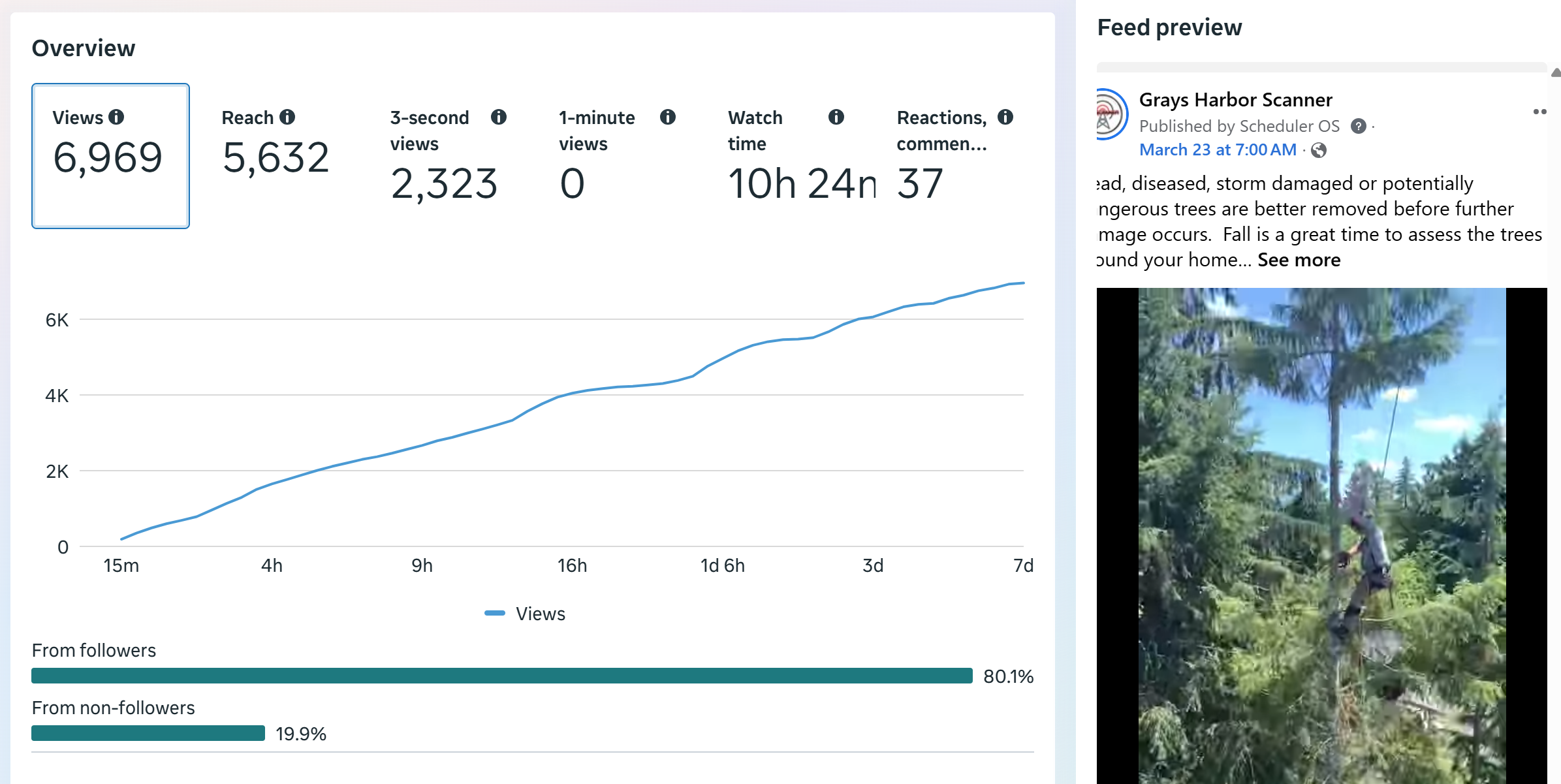
Task: Click the From followers percentage bar
Action: [501, 676]
